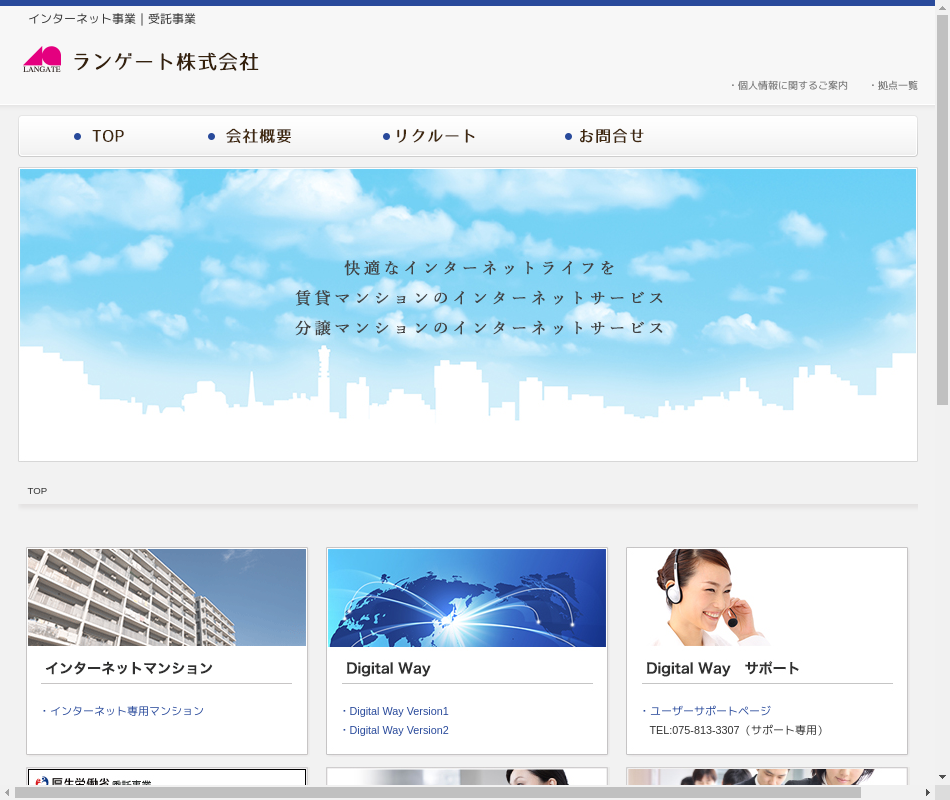Click the scroll down arrow

(942, 776)
